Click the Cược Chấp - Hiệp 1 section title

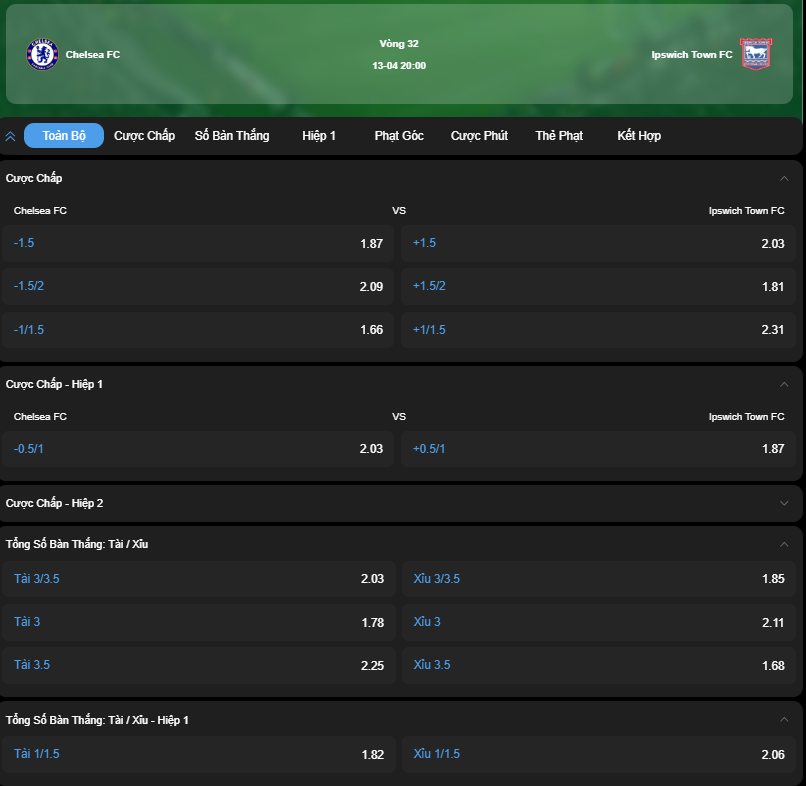coord(54,385)
